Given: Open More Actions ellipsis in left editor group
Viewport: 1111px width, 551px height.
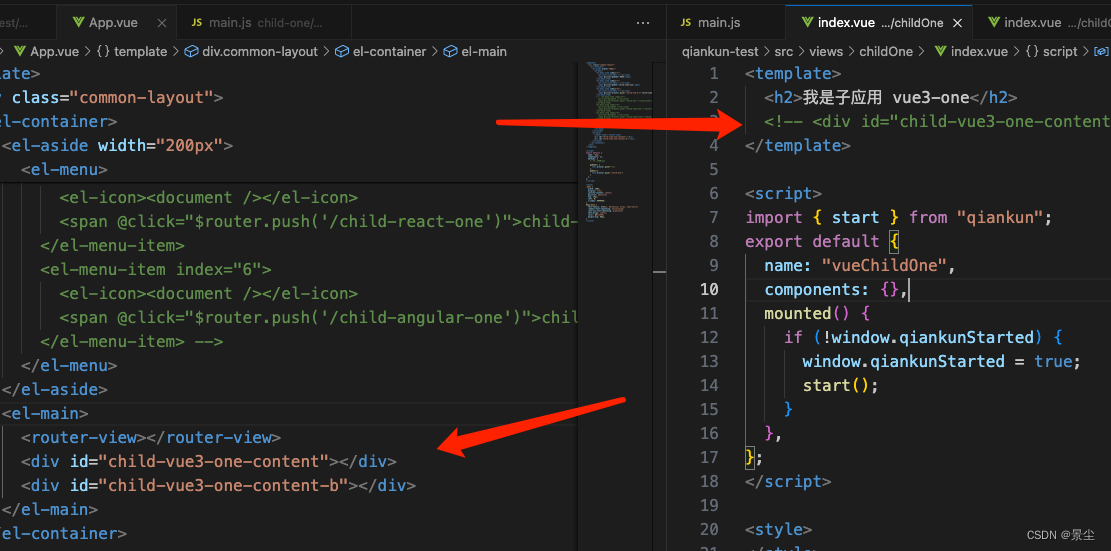Looking at the screenshot, I should pyautogui.click(x=643, y=23).
